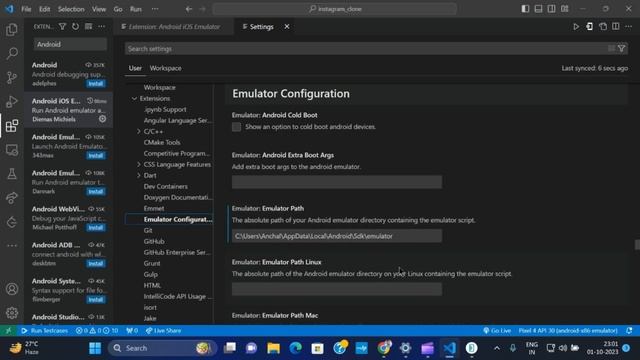Open editor more actions ellipsis
The width and height of the screenshot is (640, 360).
pyautogui.click(x=629, y=27)
